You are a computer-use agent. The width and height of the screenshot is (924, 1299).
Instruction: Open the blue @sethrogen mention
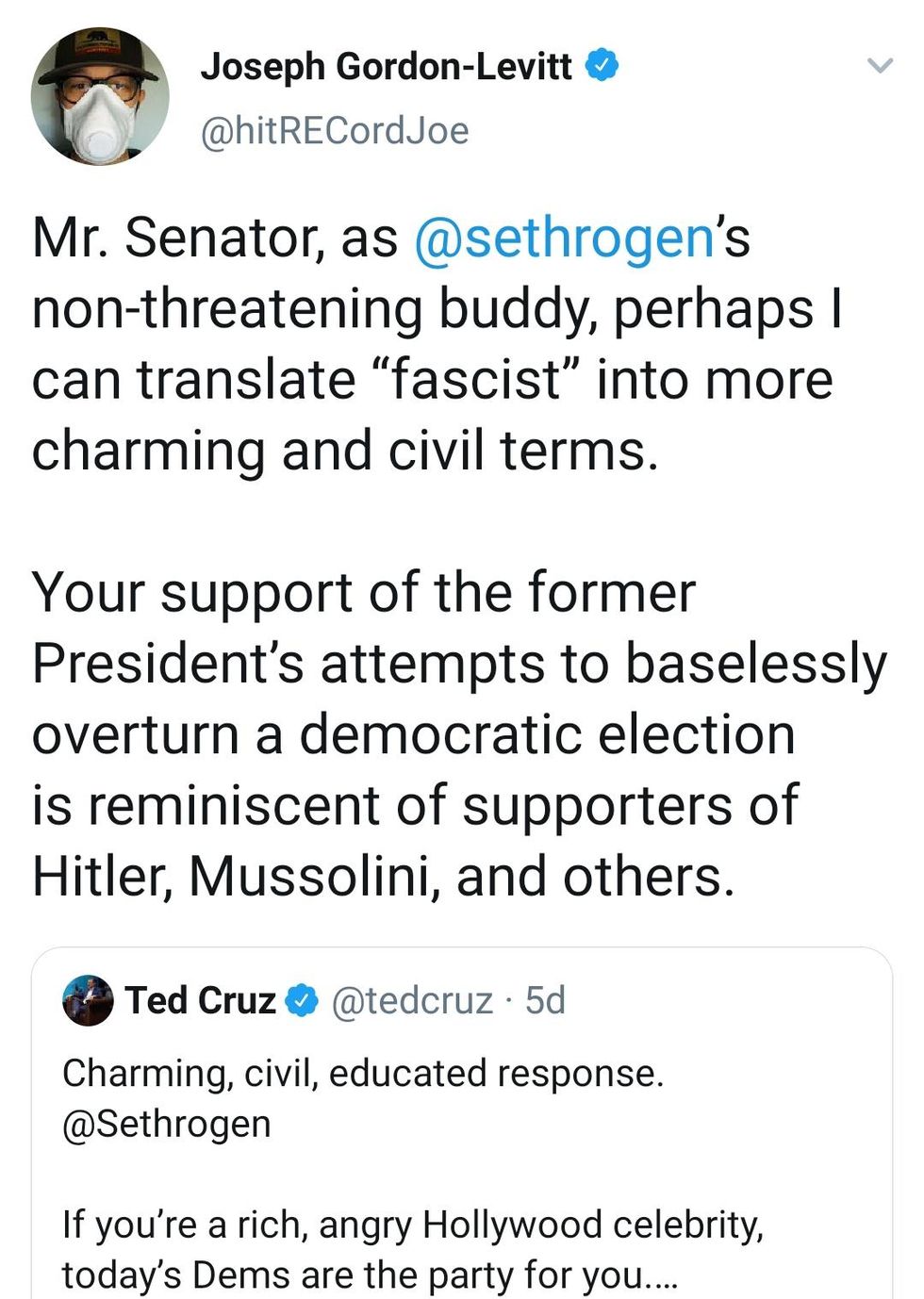[563, 238]
